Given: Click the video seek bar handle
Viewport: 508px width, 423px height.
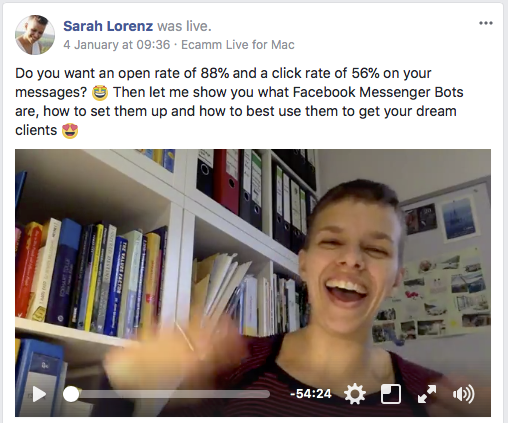Looking at the screenshot, I should click(x=71, y=394).
